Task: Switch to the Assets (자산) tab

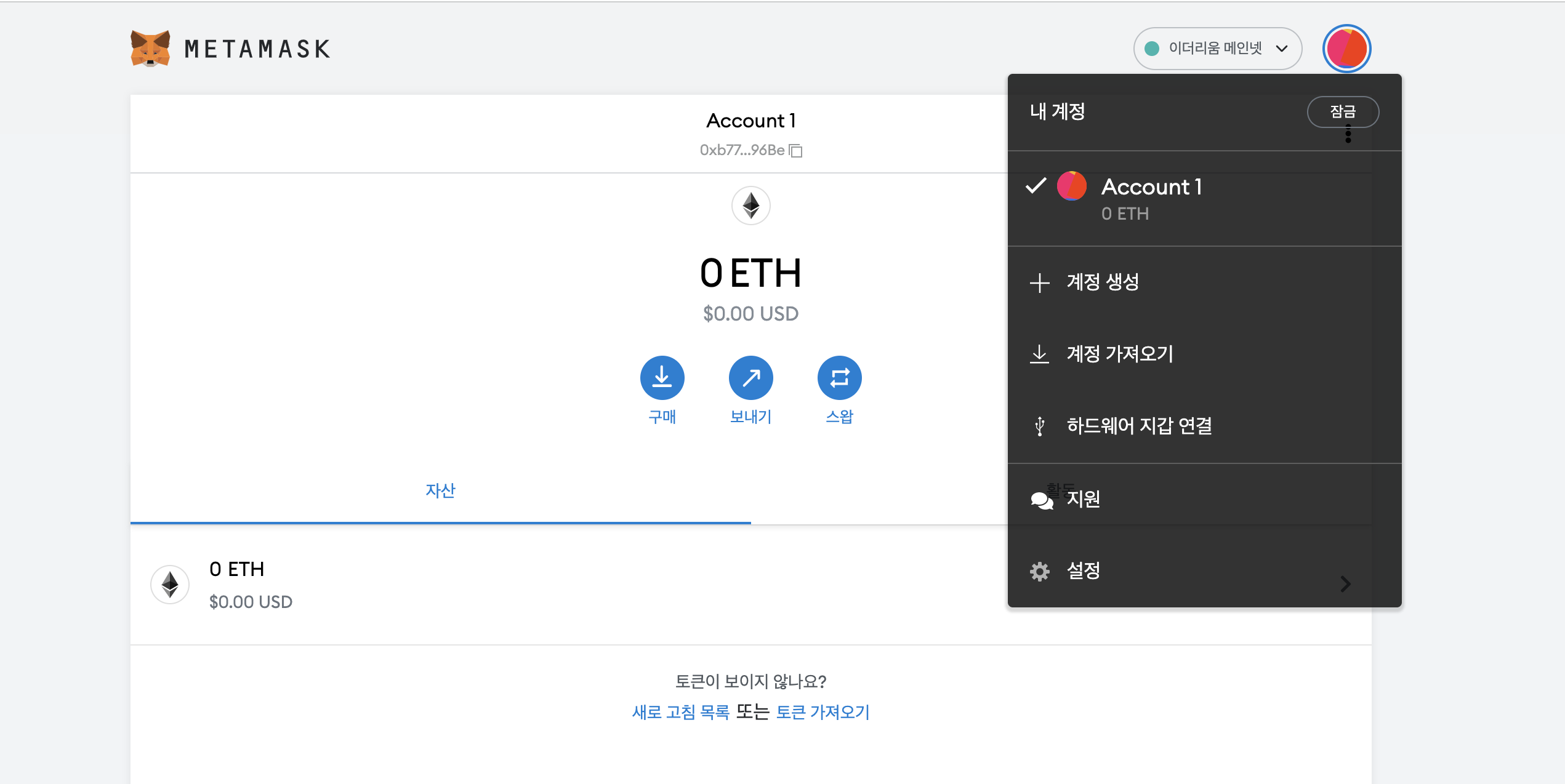Action: tap(440, 490)
